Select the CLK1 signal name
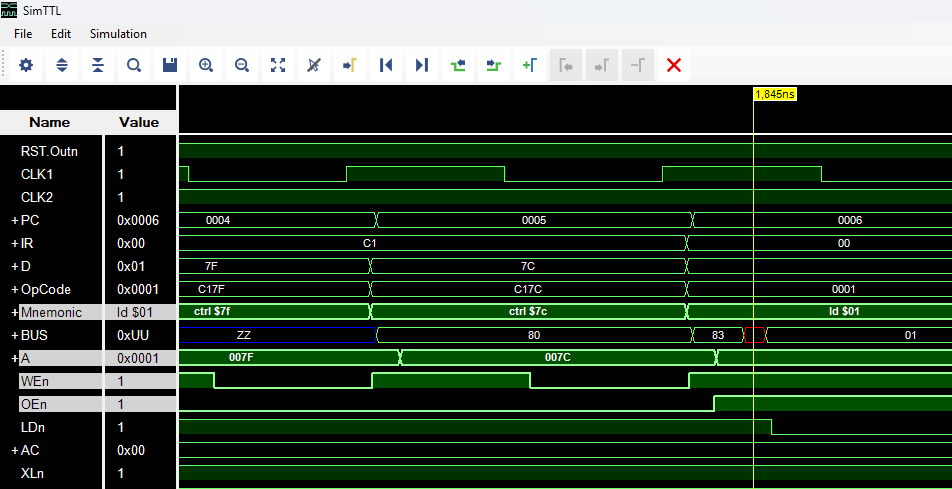This screenshot has width=952, height=489. click(x=38, y=174)
